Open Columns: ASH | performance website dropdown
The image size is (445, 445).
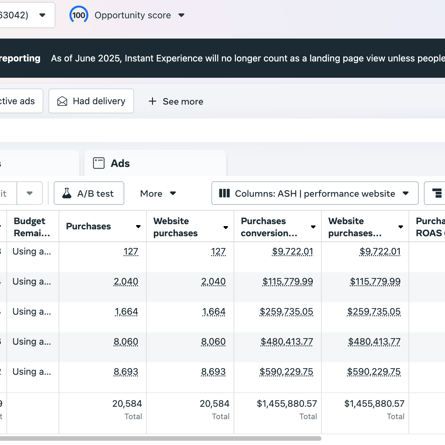pos(315,193)
